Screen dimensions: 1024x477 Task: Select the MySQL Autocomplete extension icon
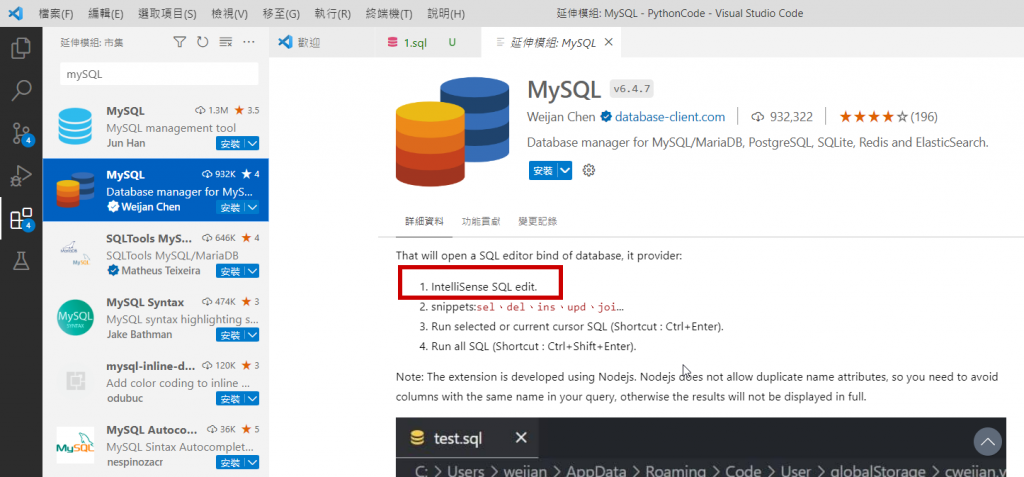75,445
